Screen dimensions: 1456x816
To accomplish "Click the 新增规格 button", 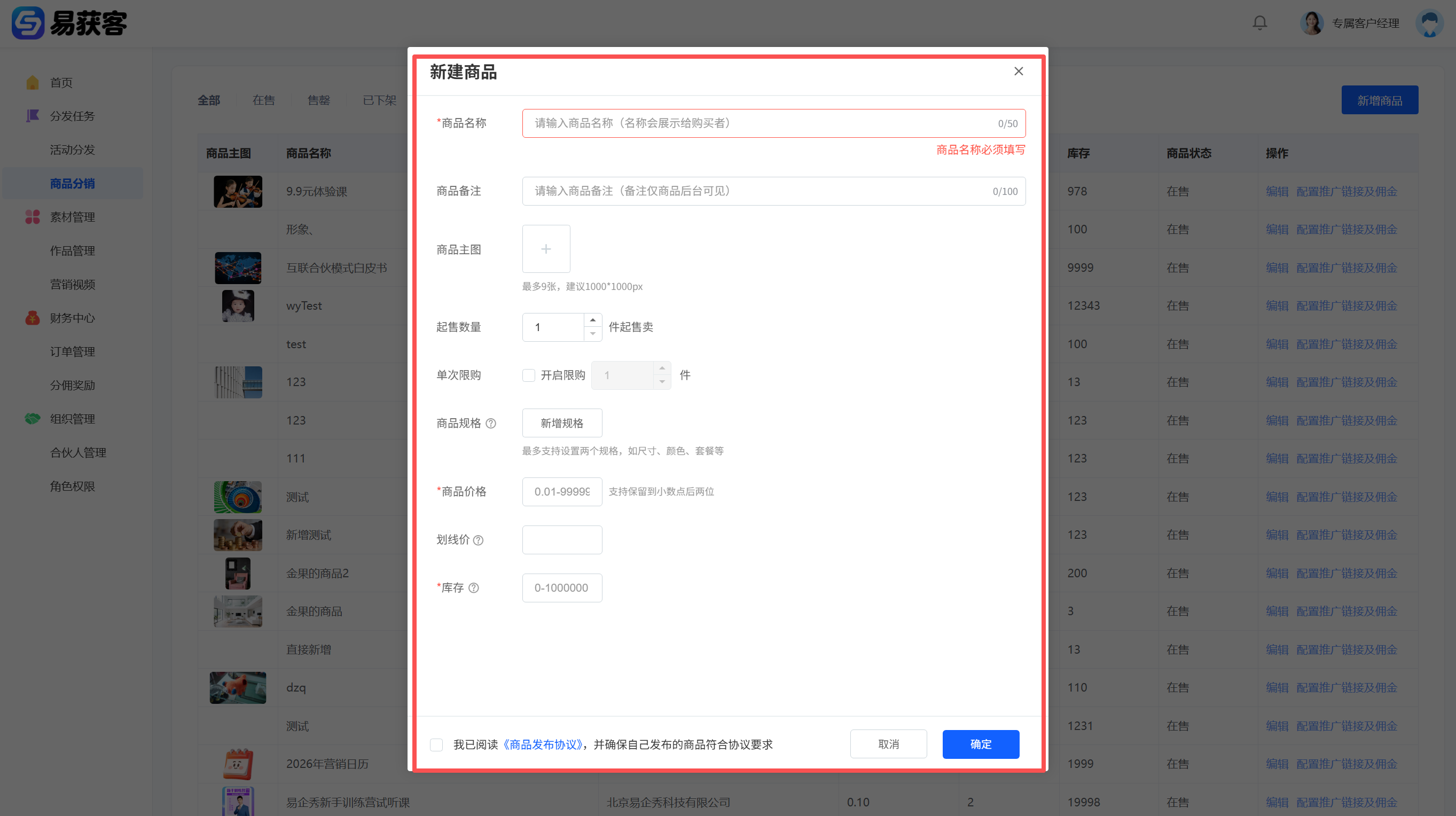I will pos(562,423).
